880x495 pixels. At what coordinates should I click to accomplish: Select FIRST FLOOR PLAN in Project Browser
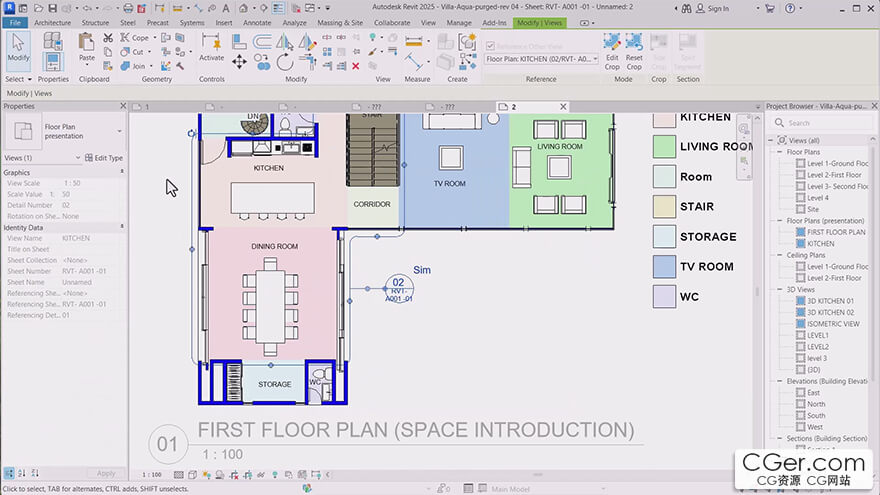click(x=836, y=232)
